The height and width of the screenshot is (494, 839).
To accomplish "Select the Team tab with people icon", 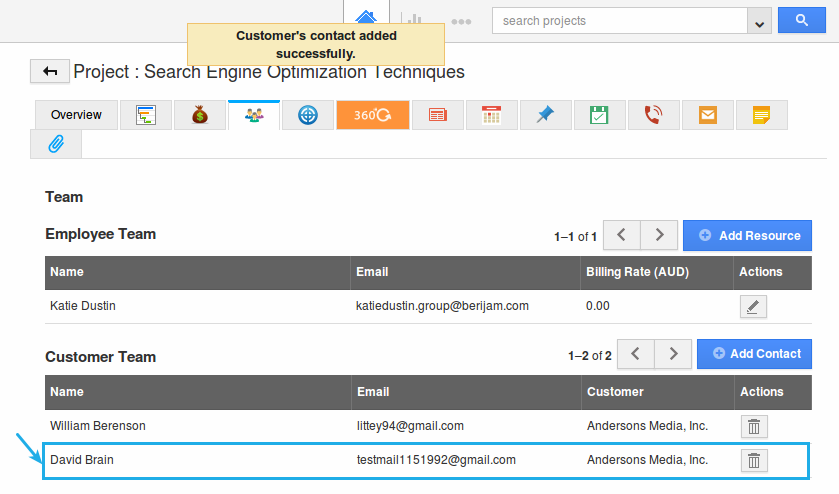I will coord(254,115).
